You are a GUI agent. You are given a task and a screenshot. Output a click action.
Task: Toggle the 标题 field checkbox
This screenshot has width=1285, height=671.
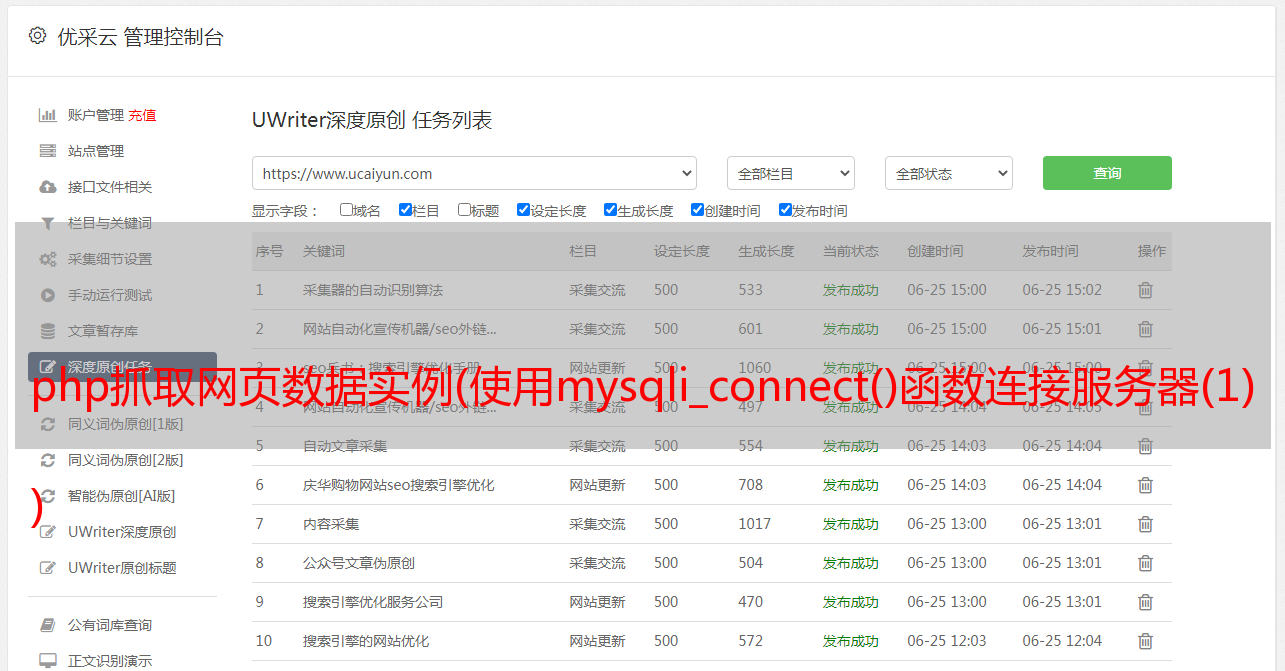click(464, 210)
